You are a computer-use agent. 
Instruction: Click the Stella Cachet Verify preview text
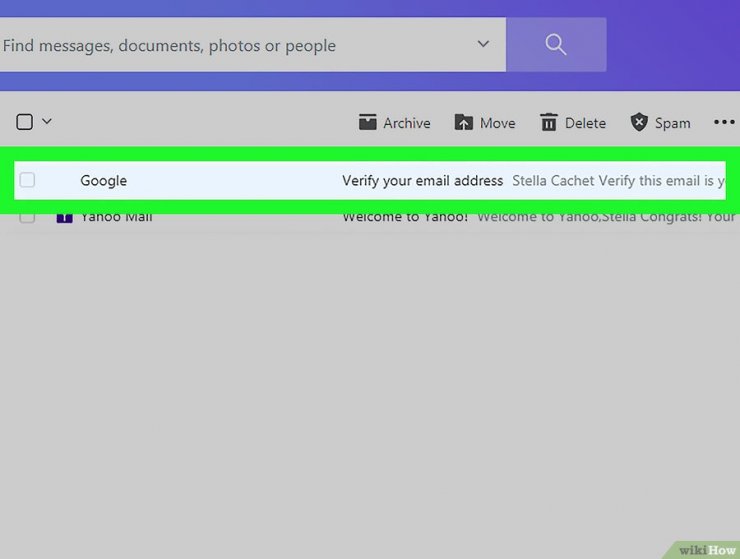(618, 181)
